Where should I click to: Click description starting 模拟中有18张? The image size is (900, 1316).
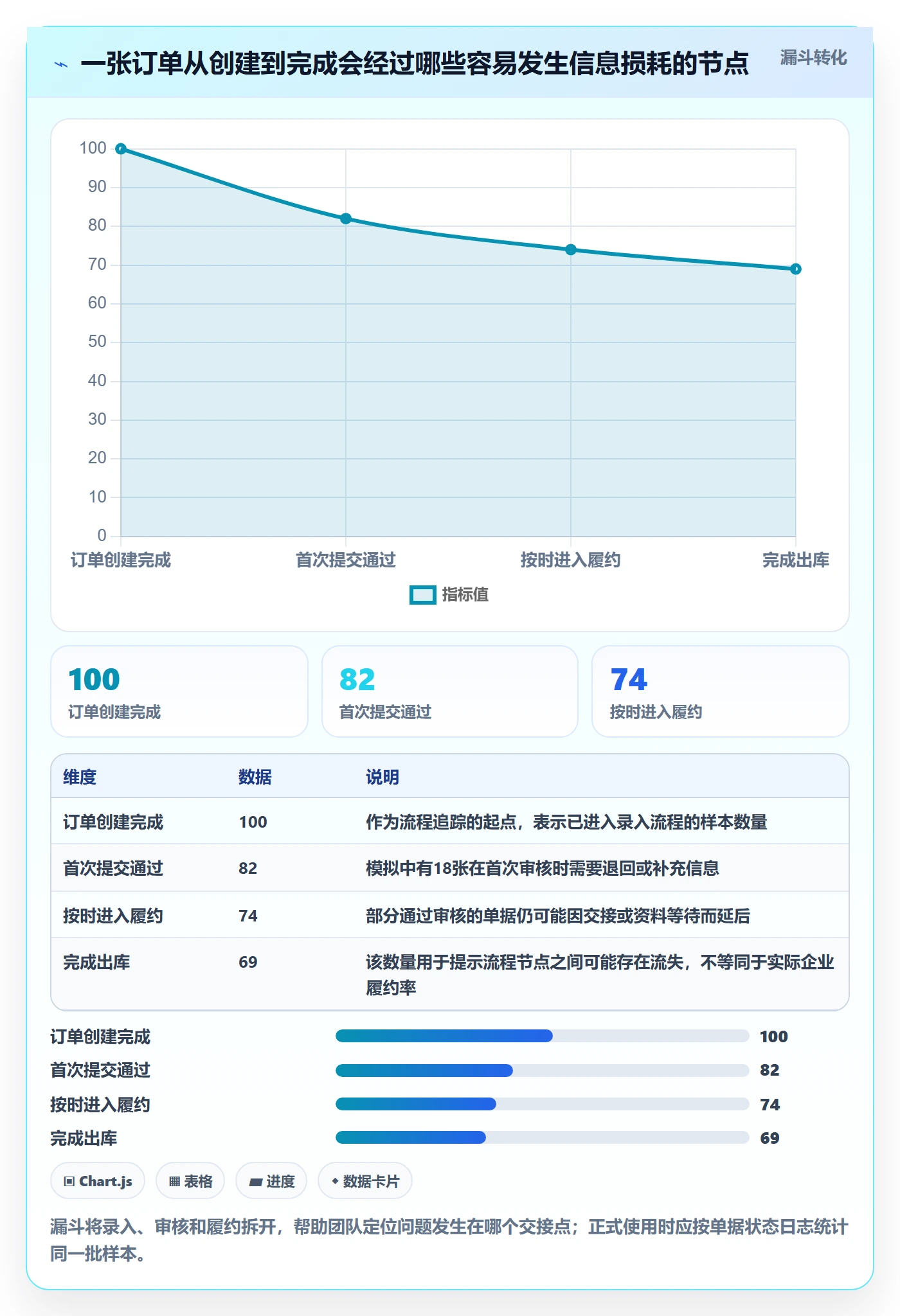543,868
